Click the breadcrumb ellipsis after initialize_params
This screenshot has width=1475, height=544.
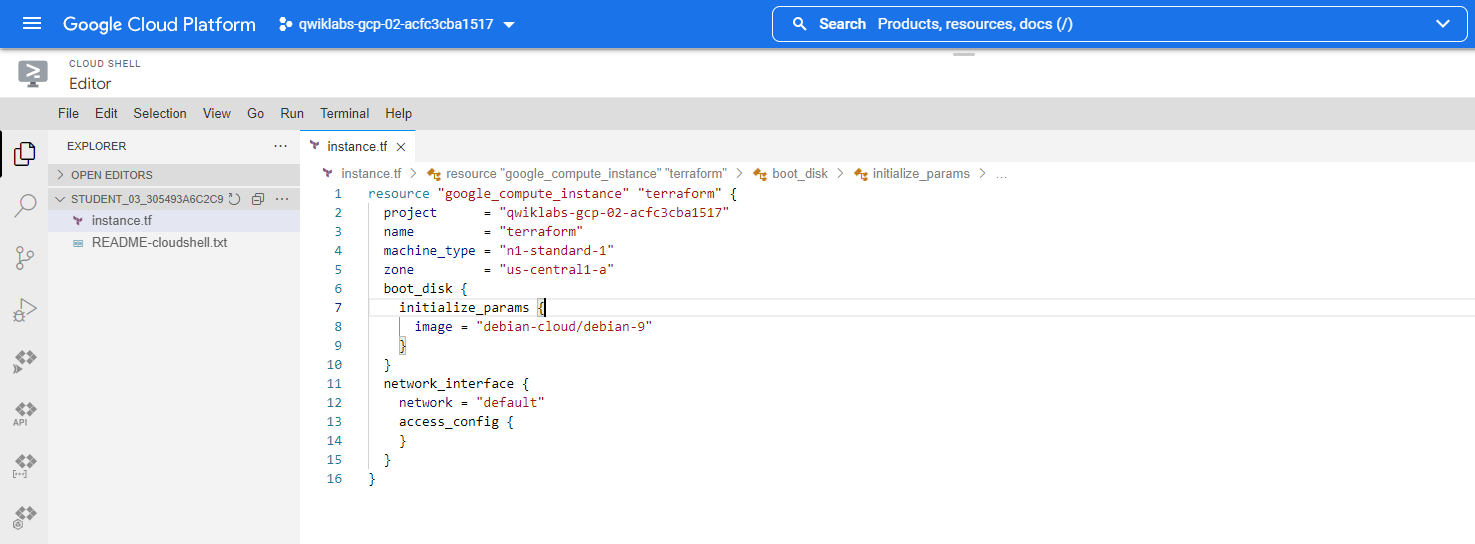coord(1002,174)
